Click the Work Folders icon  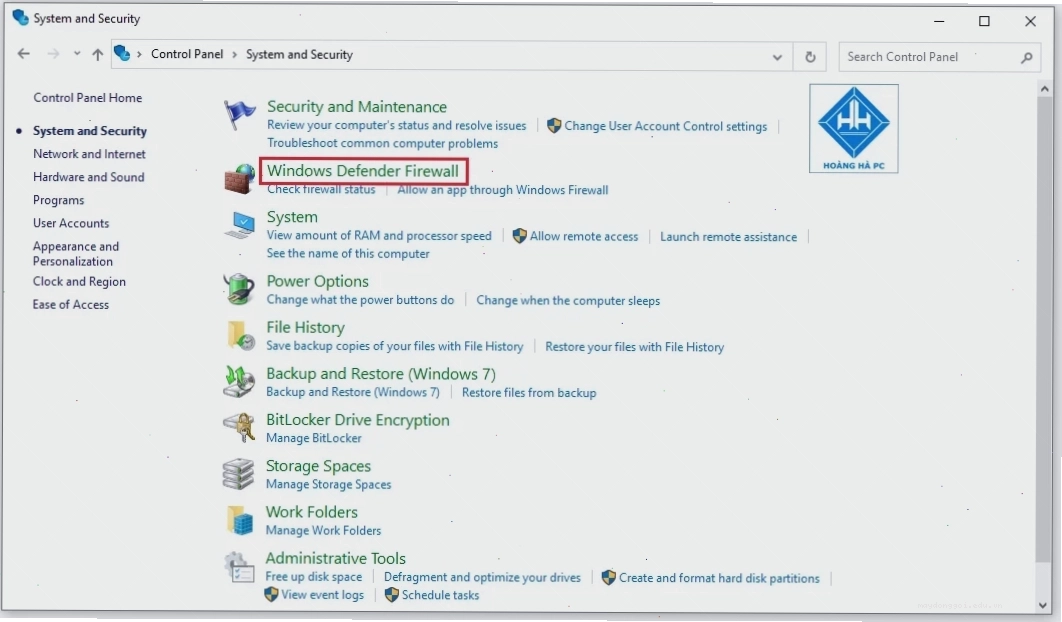[x=239, y=520]
